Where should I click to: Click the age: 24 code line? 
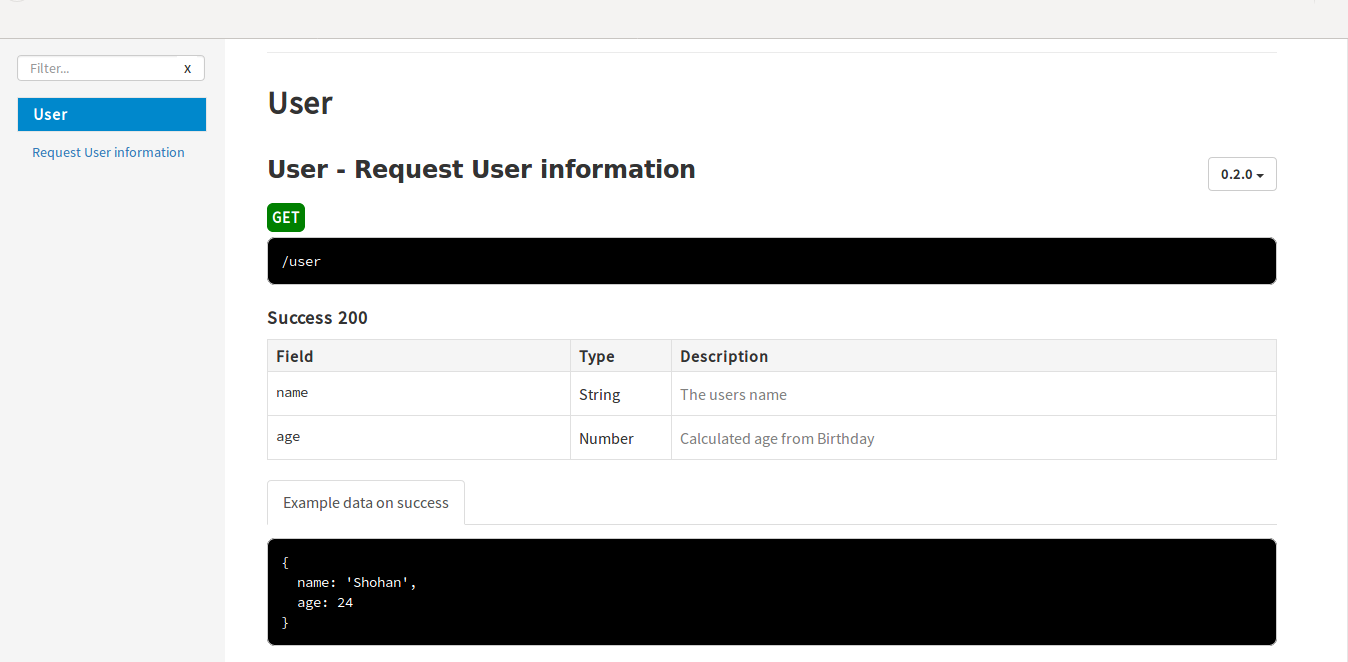click(x=325, y=603)
